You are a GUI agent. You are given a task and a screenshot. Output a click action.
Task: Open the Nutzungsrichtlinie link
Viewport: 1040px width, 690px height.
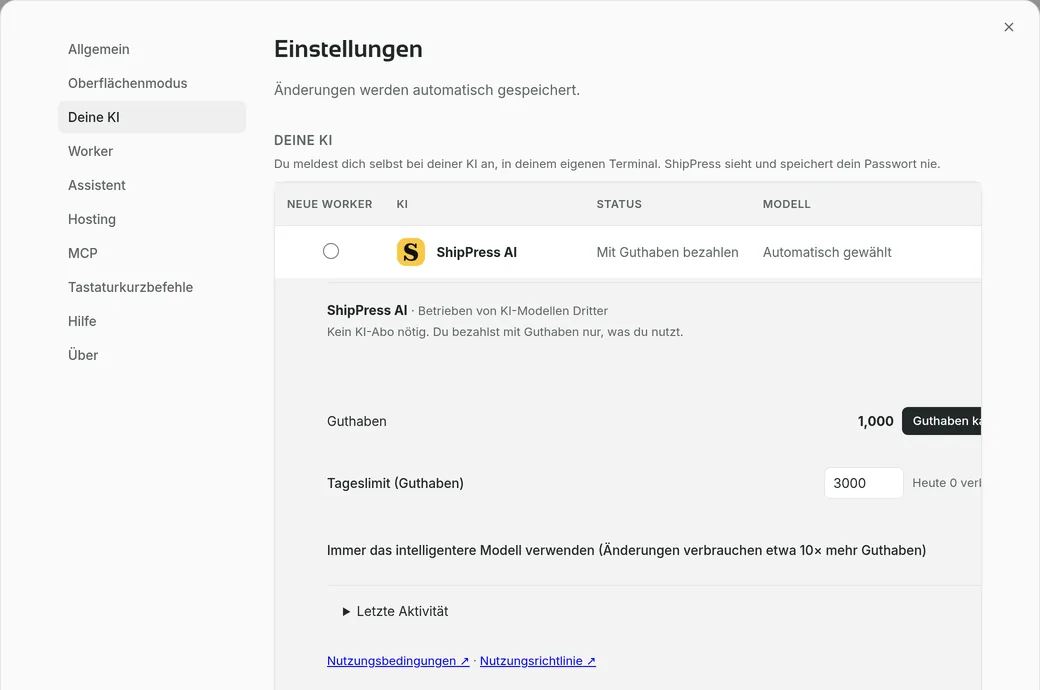click(538, 661)
